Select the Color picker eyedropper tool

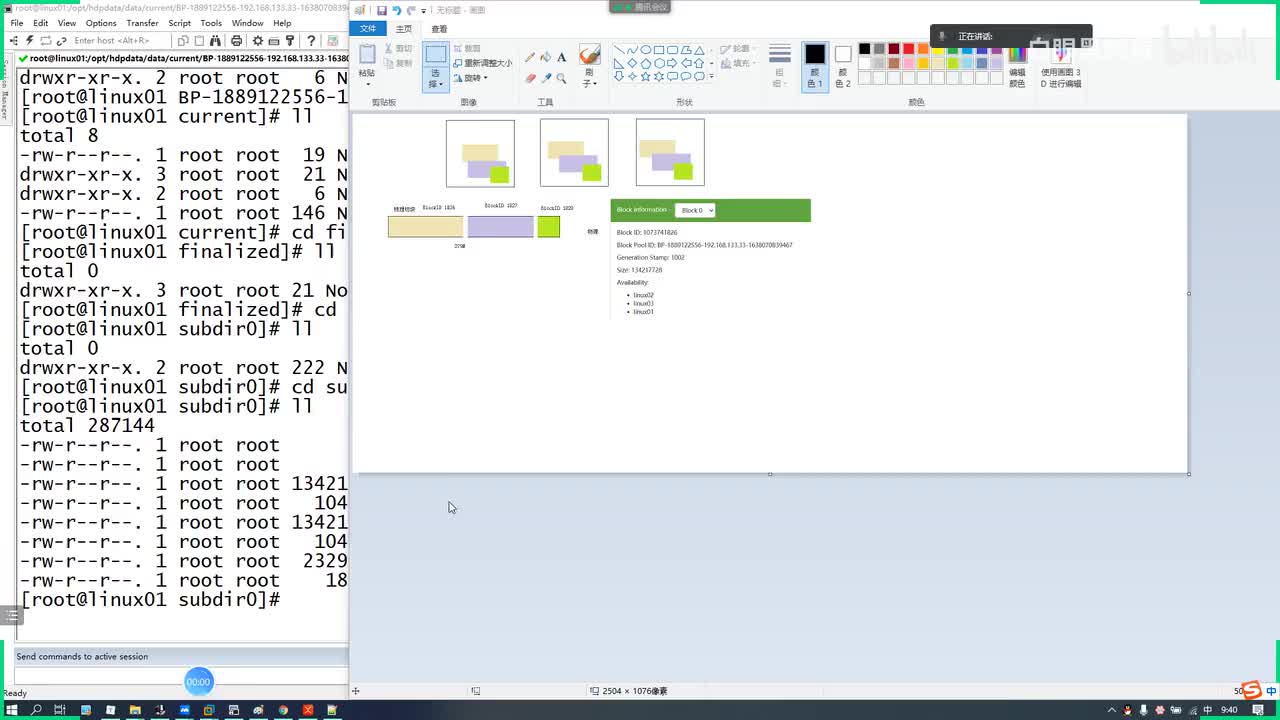pyautogui.click(x=546, y=77)
